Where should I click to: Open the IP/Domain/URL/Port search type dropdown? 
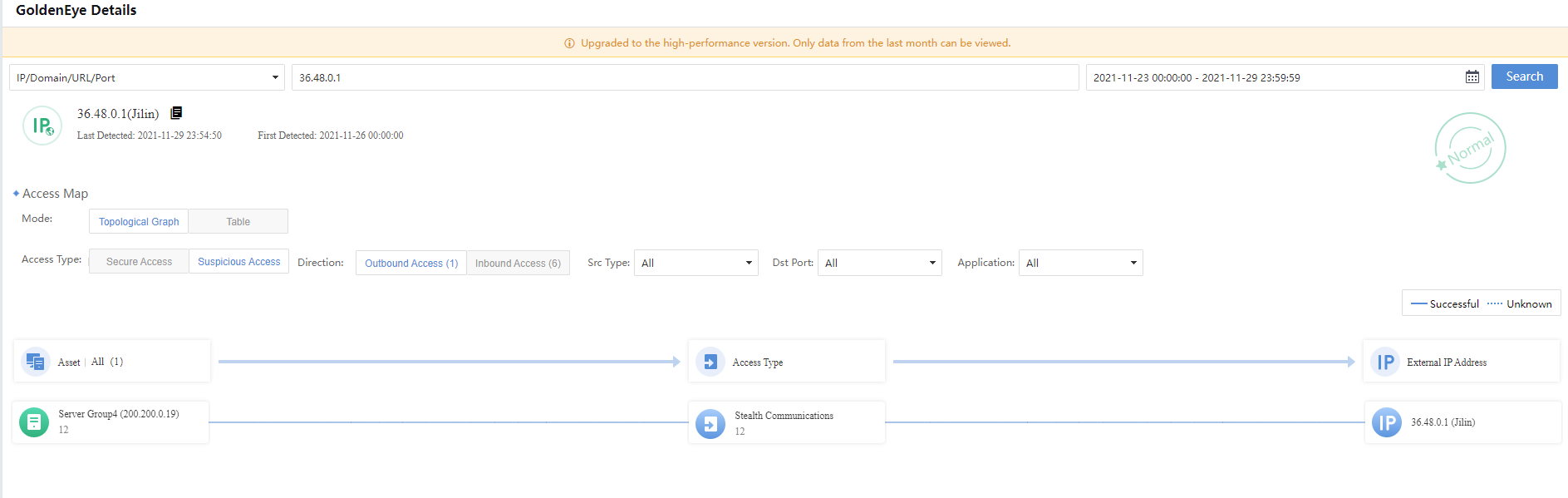coord(147,78)
